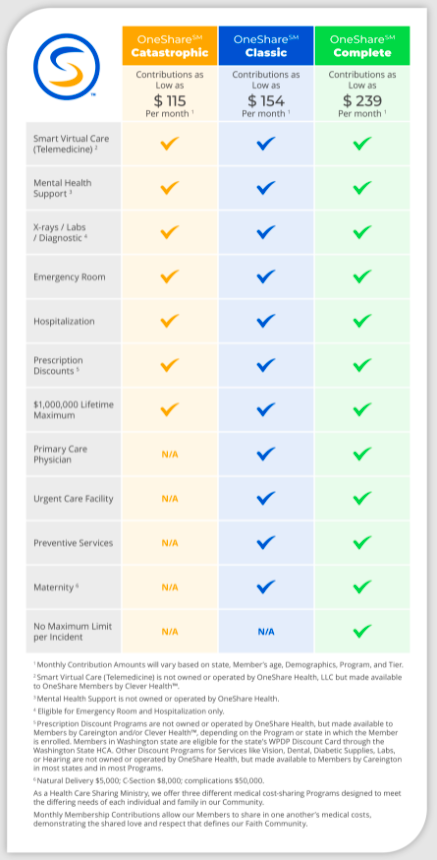437x860 pixels.
Task: Click blue checkmark in Mental Health Support row
Action: pos(266,188)
